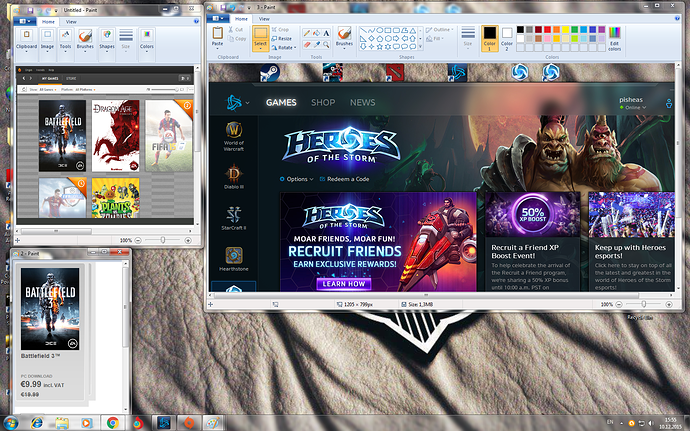Viewport: 690px width, 431px height.
Task: Select Color 1 in 3 - Paint
Action: 489,38
